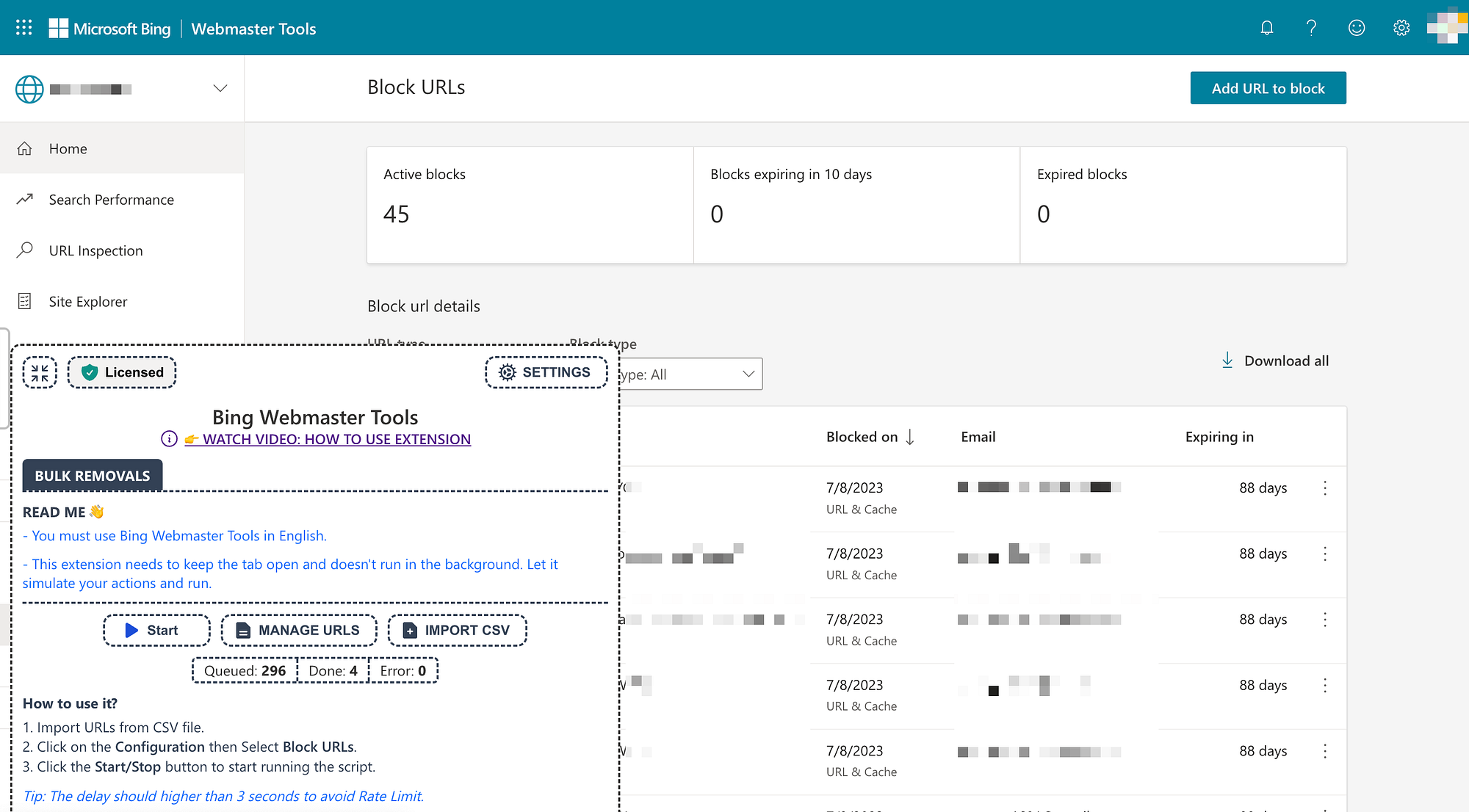Click the notifications bell icon
Viewport: 1469px width, 812px height.
(1266, 28)
